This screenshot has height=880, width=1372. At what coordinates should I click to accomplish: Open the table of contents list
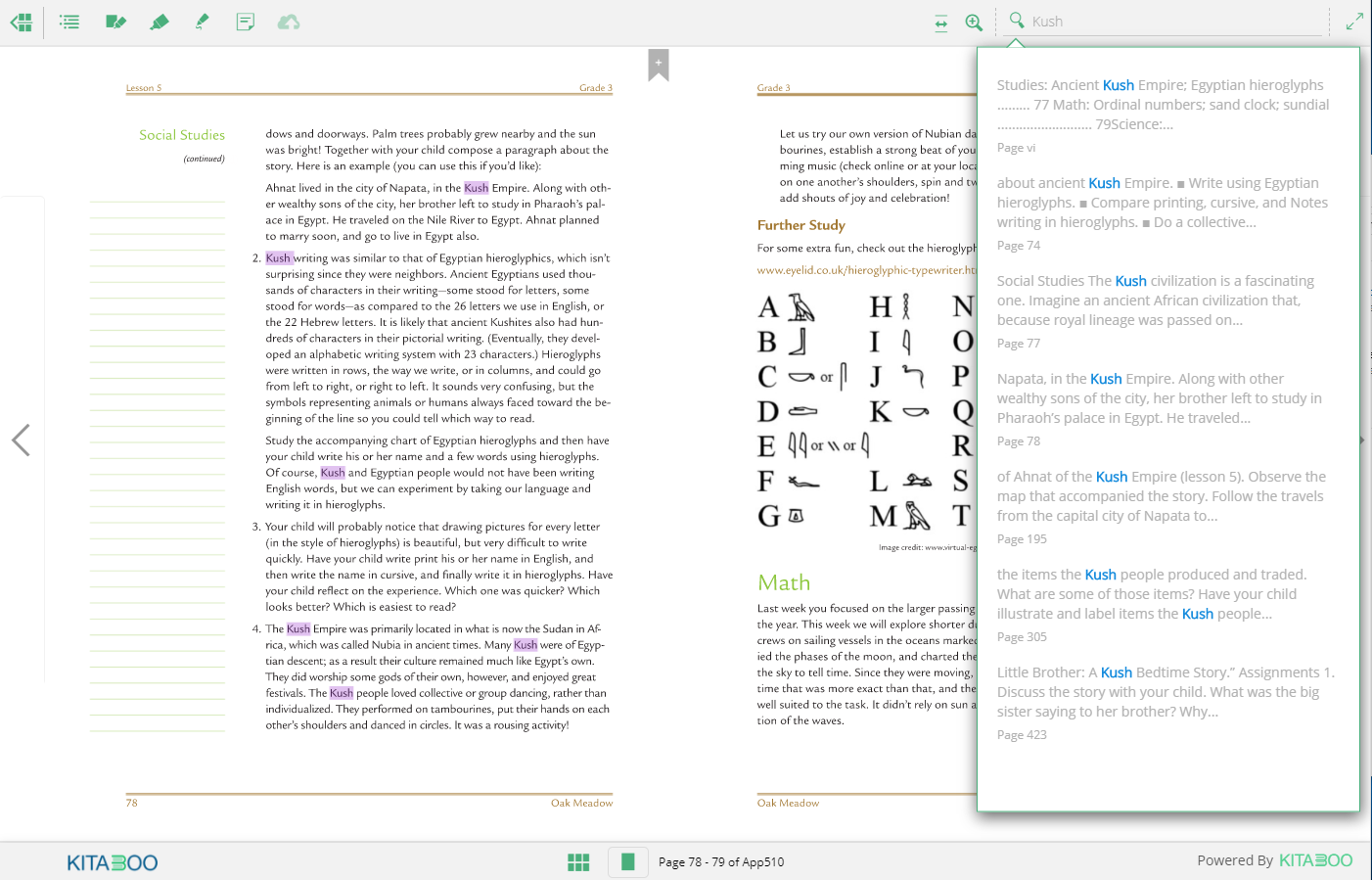click(69, 22)
